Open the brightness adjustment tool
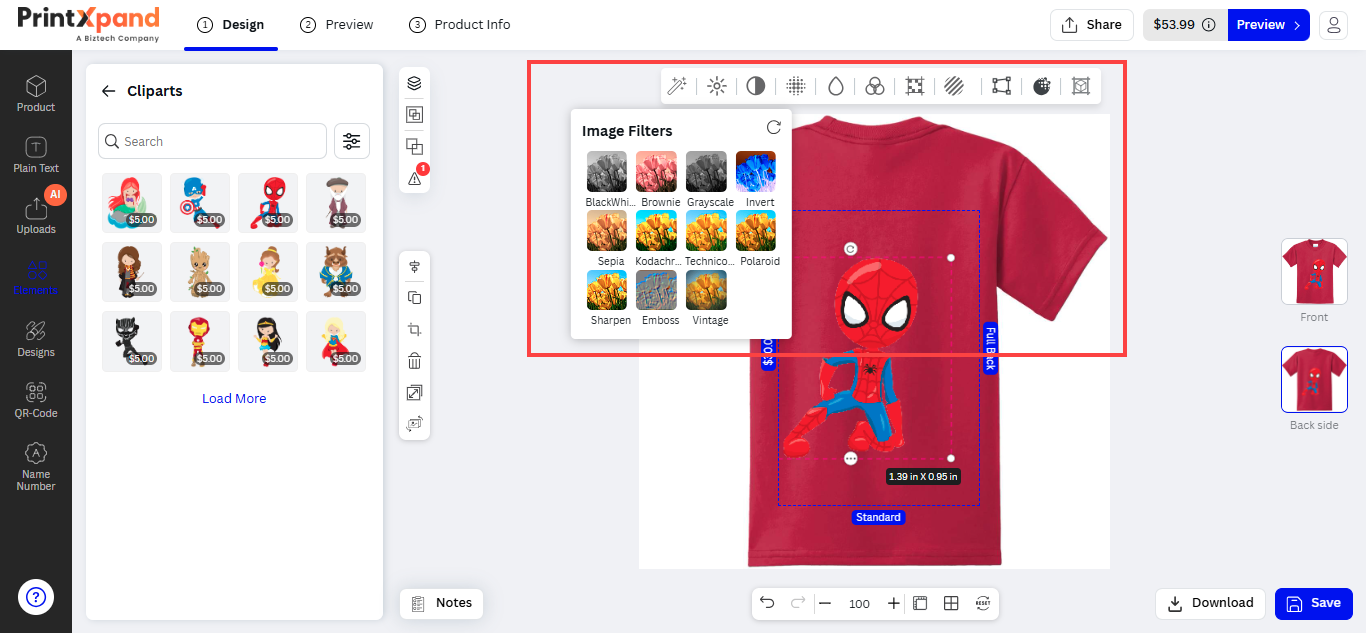This screenshot has width=1366, height=633. [x=716, y=86]
